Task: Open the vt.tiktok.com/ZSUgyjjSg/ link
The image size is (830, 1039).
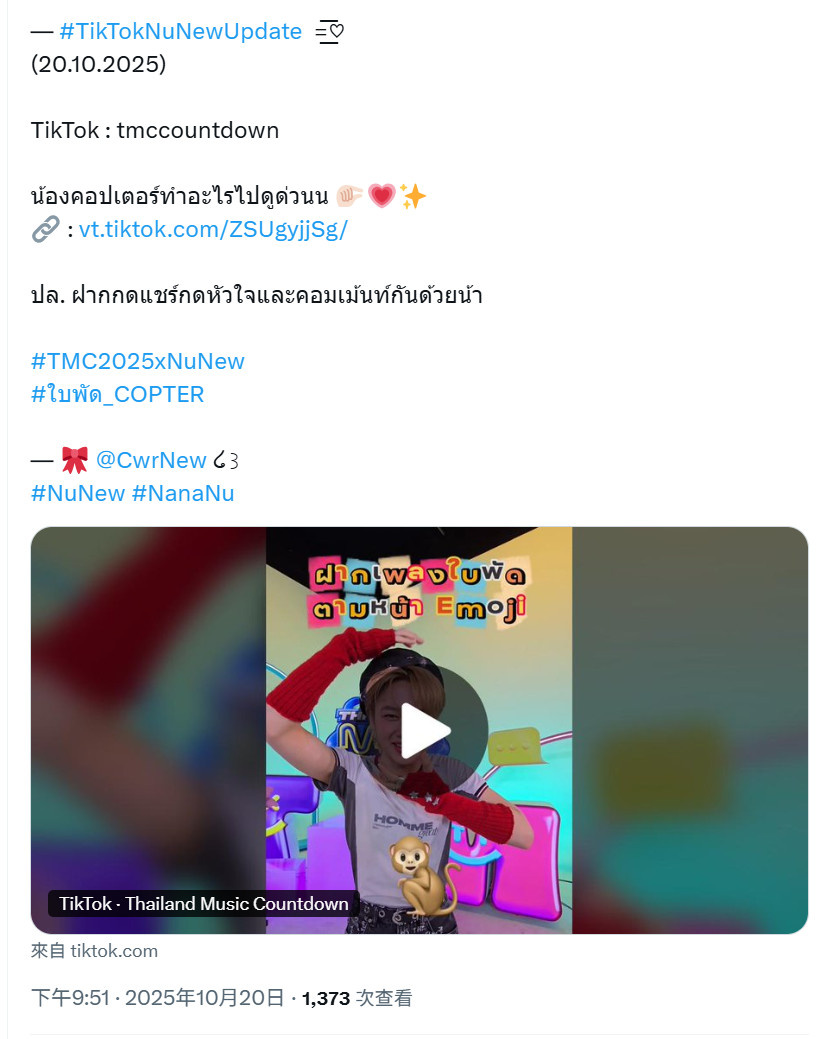Action: (213, 229)
